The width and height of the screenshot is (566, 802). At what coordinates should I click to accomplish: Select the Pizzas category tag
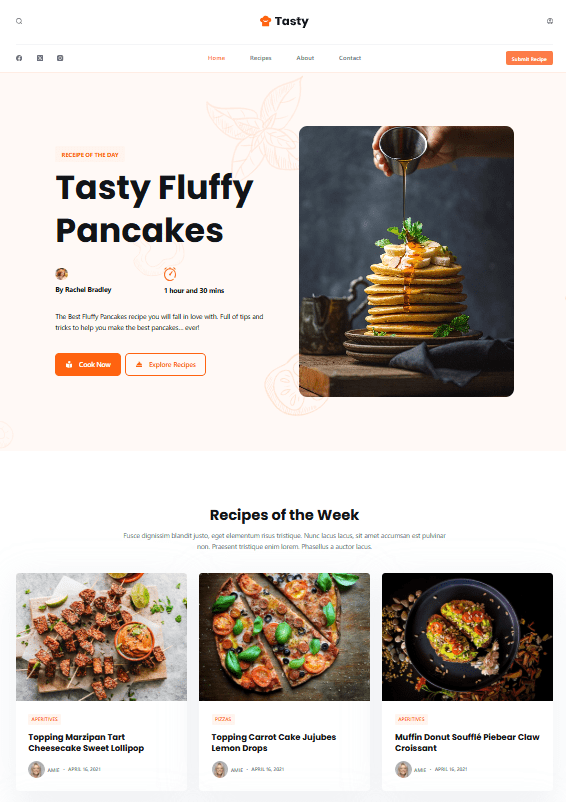pyautogui.click(x=223, y=719)
